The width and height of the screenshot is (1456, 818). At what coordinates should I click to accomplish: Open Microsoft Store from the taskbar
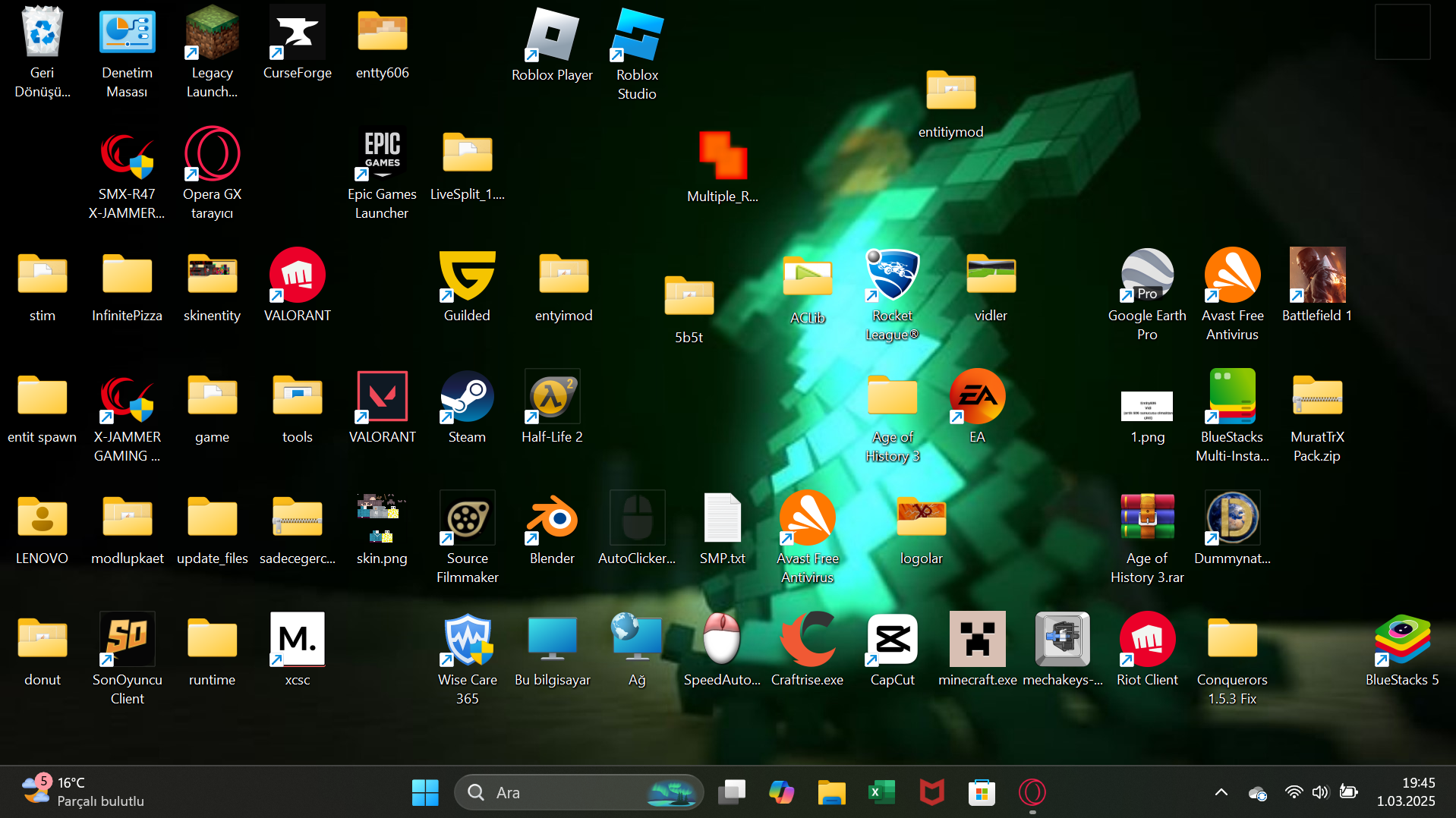(982, 793)
